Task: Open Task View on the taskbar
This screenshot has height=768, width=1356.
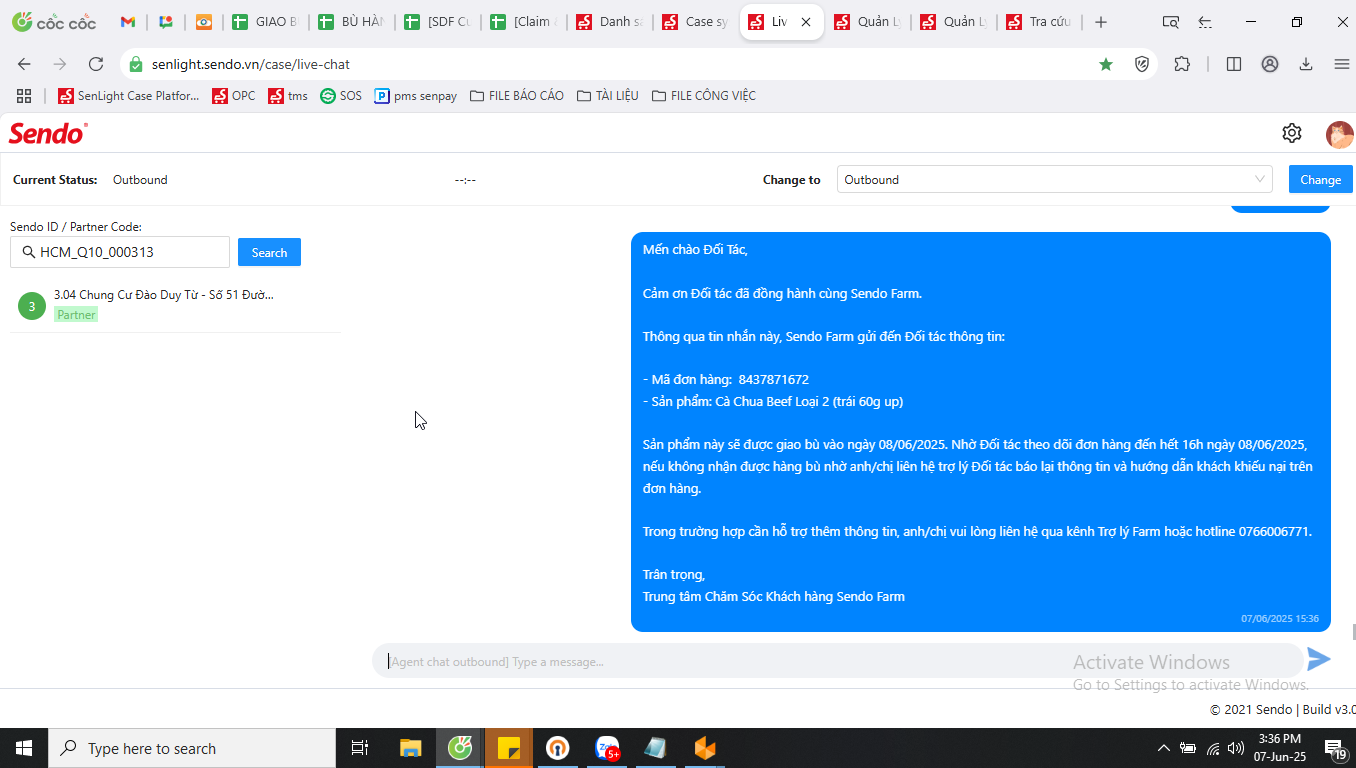Action: coord(360,748)
